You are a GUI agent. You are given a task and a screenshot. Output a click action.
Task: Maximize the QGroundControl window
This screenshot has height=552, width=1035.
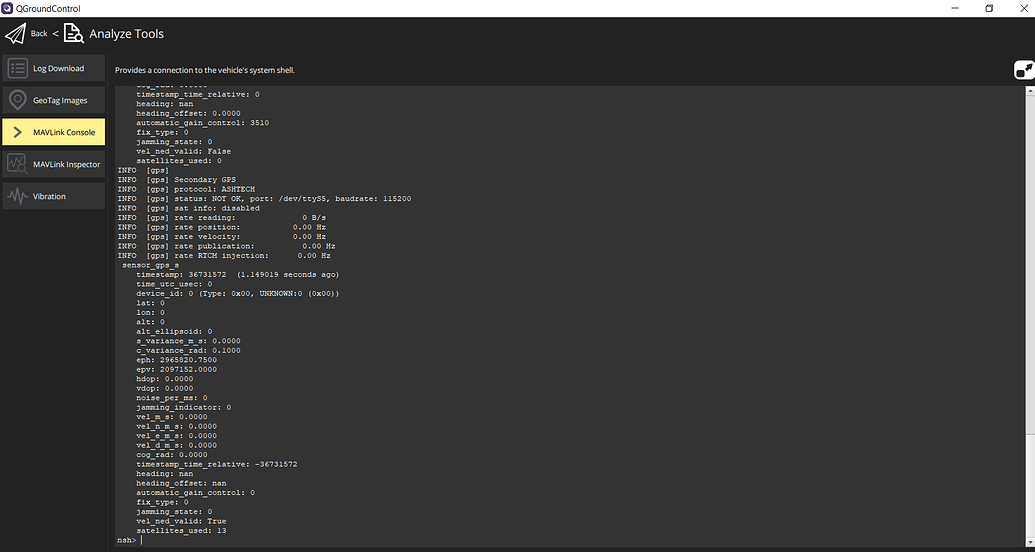coord(989,8)
